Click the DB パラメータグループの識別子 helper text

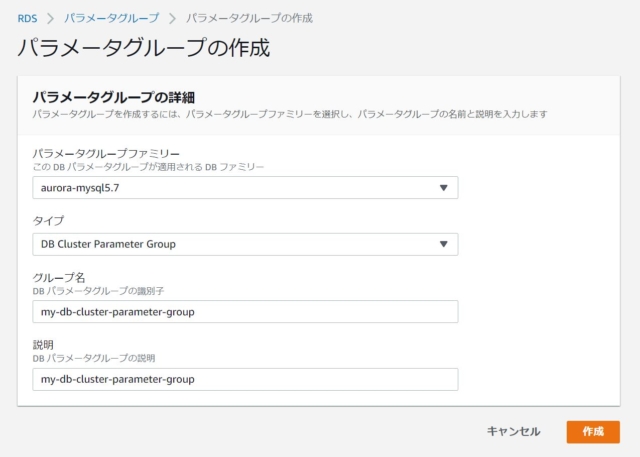coord(98,291)
